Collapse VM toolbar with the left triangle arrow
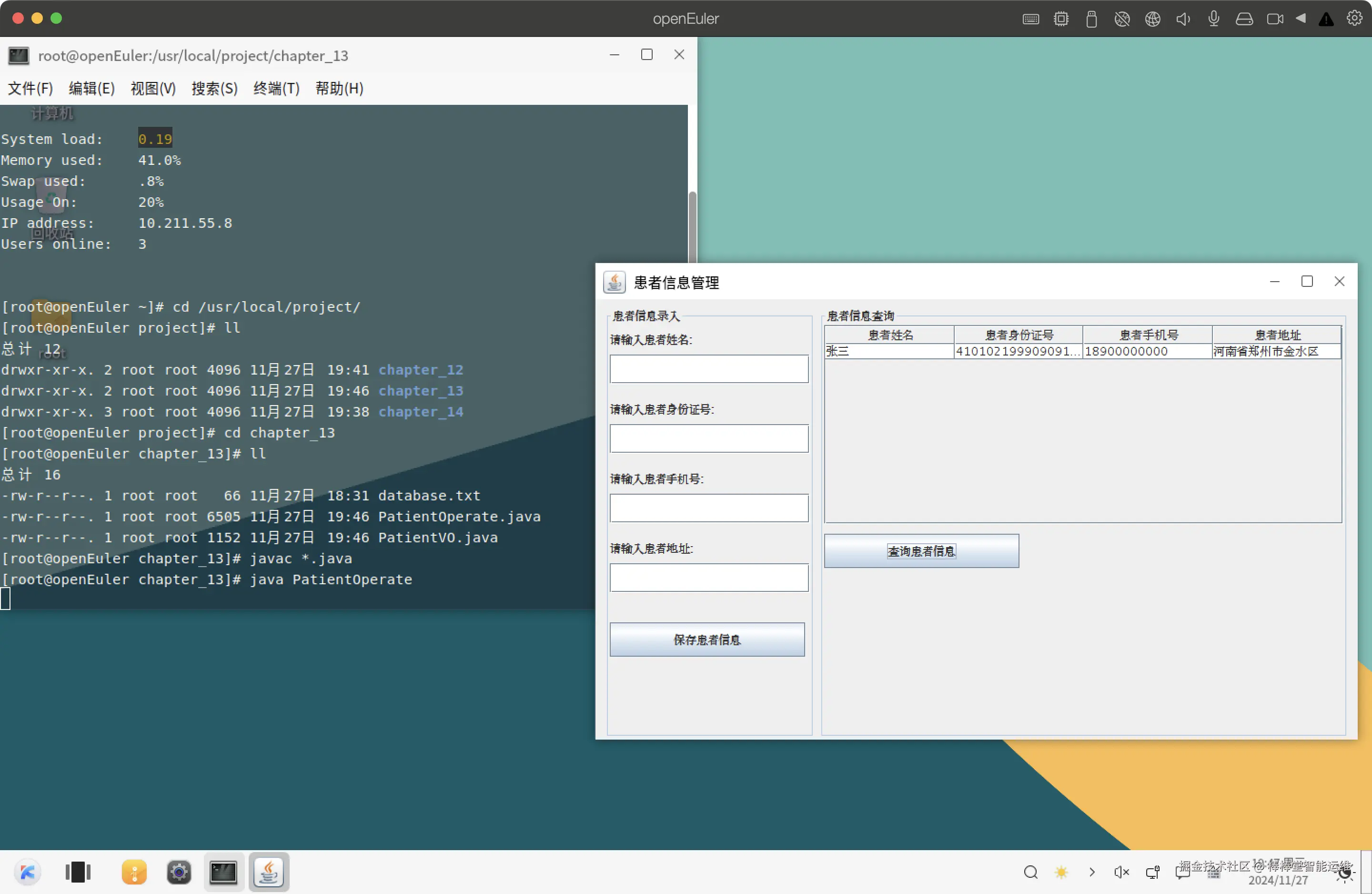The image size is (1372, 894). (x=1301, y=19)
